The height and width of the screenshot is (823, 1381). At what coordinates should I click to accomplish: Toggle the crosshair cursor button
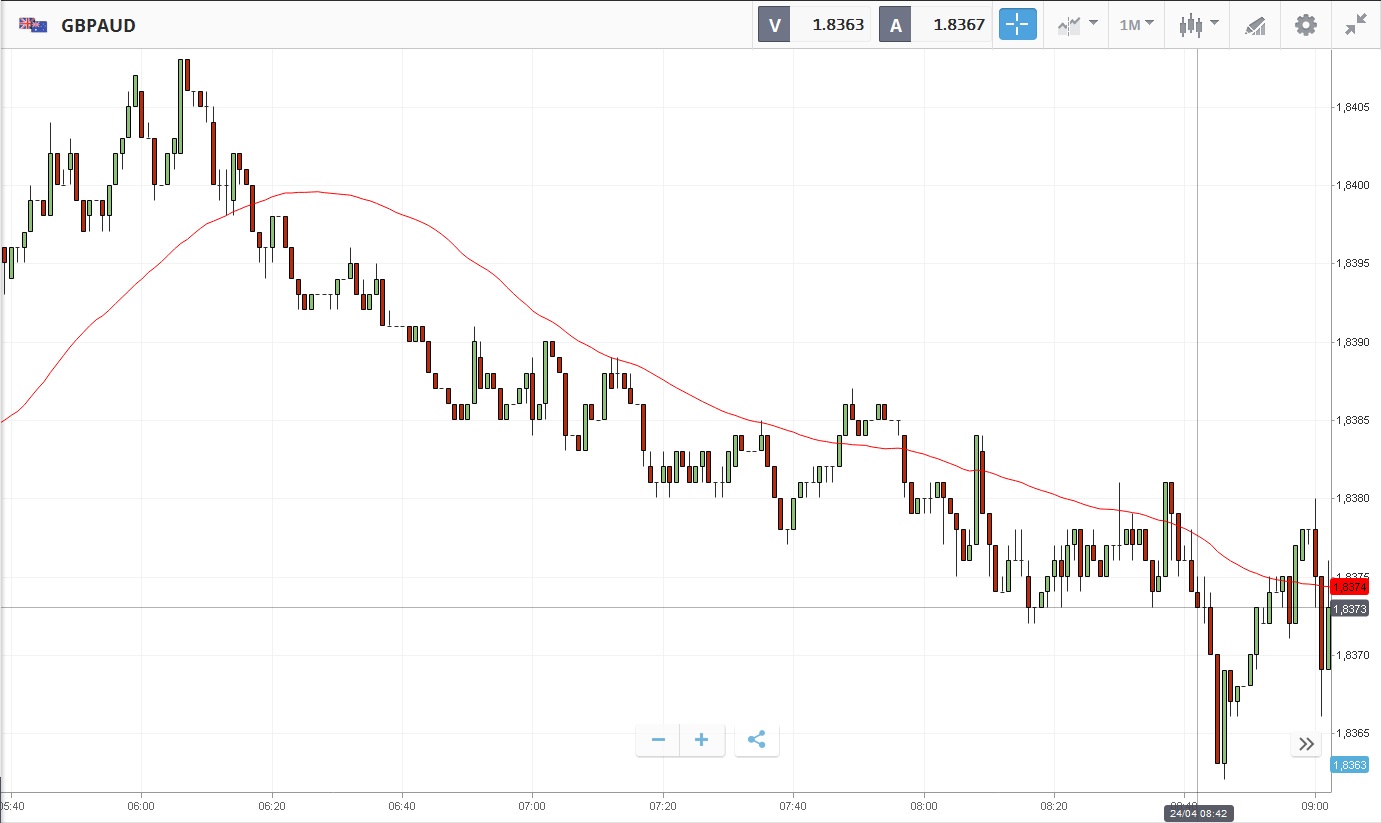1017,25
